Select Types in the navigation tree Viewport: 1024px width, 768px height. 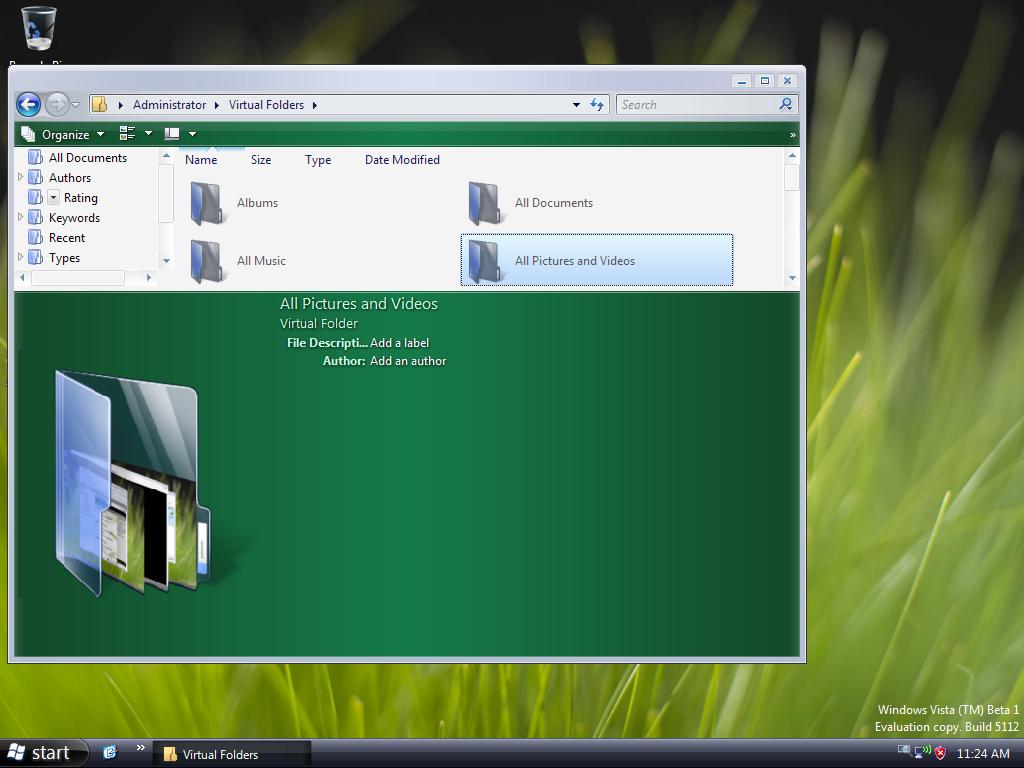(64, 259)
